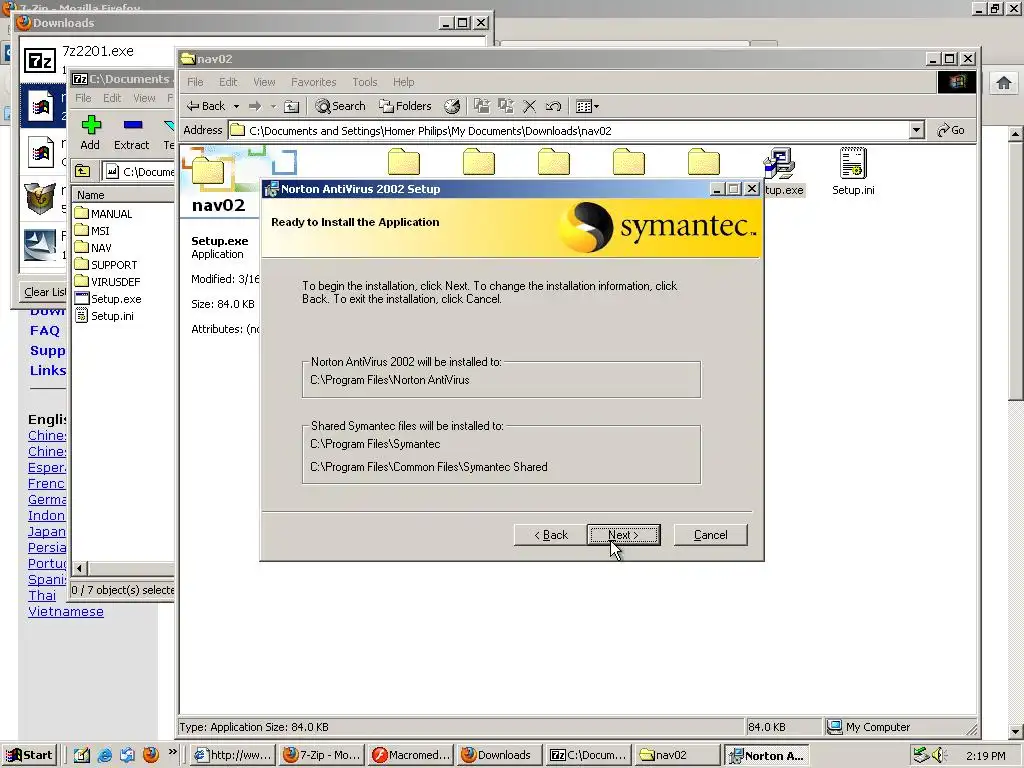Launch Internet Explorer from Quick Launch
The height and width of the screenshot is (768, 1024).
104,756
